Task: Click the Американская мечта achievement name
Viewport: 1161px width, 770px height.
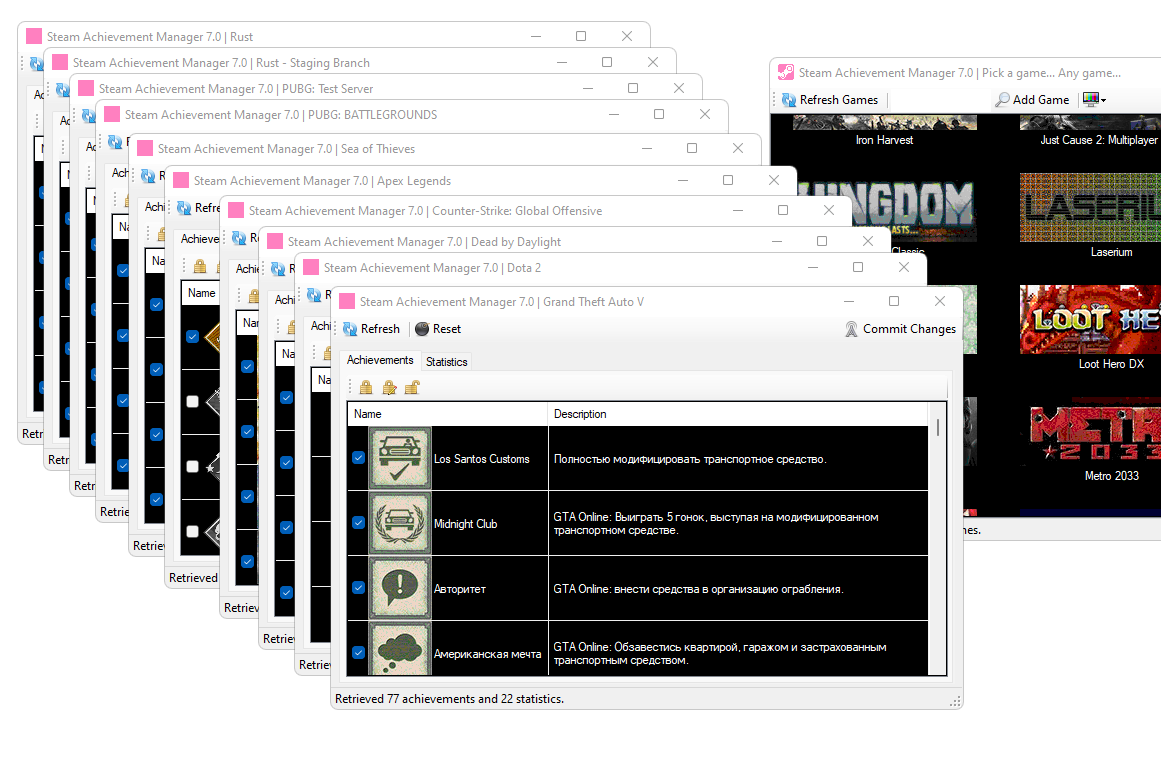Action: tap(487, 654)
